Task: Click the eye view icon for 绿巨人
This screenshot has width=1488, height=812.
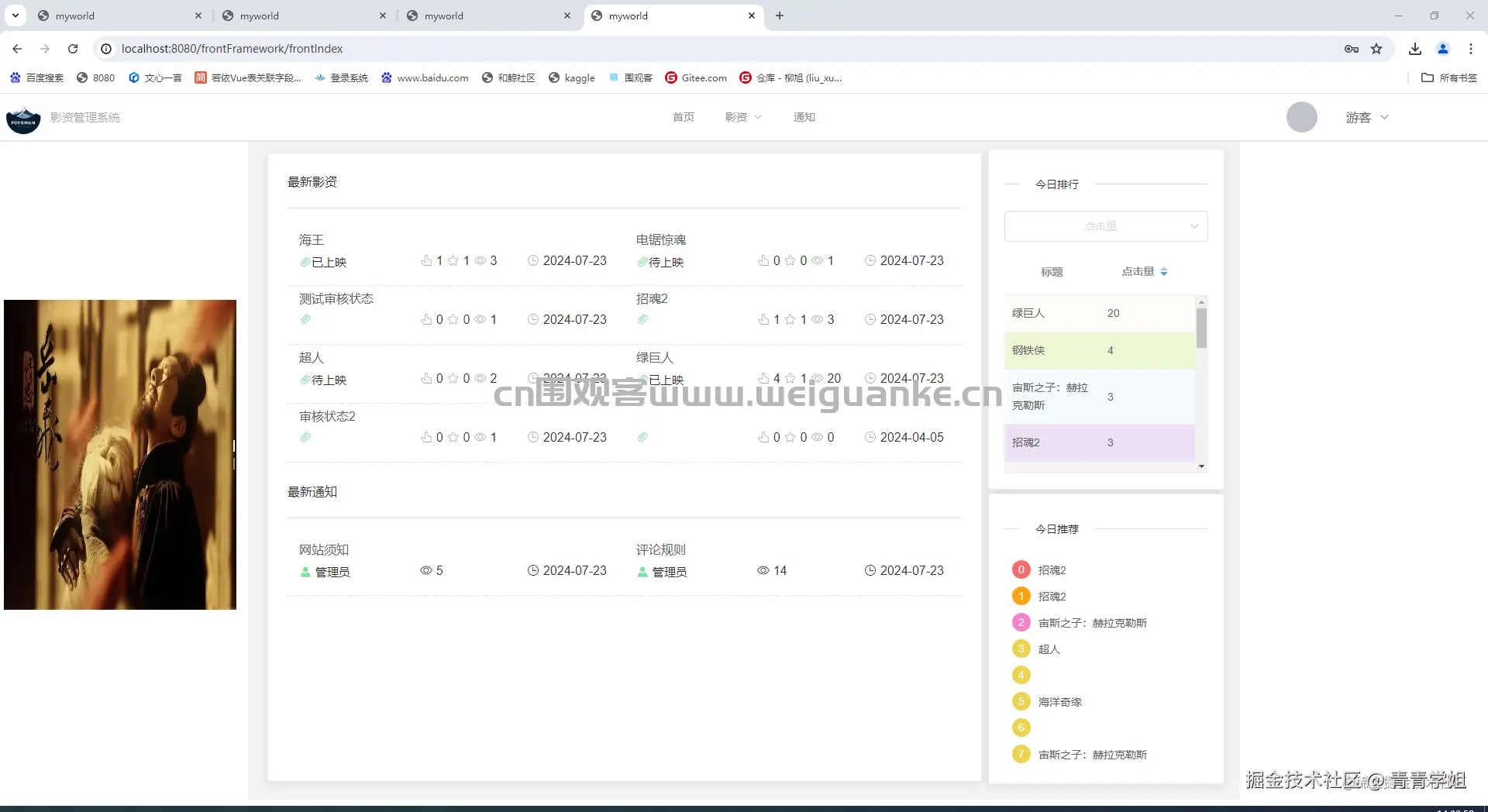Action: 817,378
